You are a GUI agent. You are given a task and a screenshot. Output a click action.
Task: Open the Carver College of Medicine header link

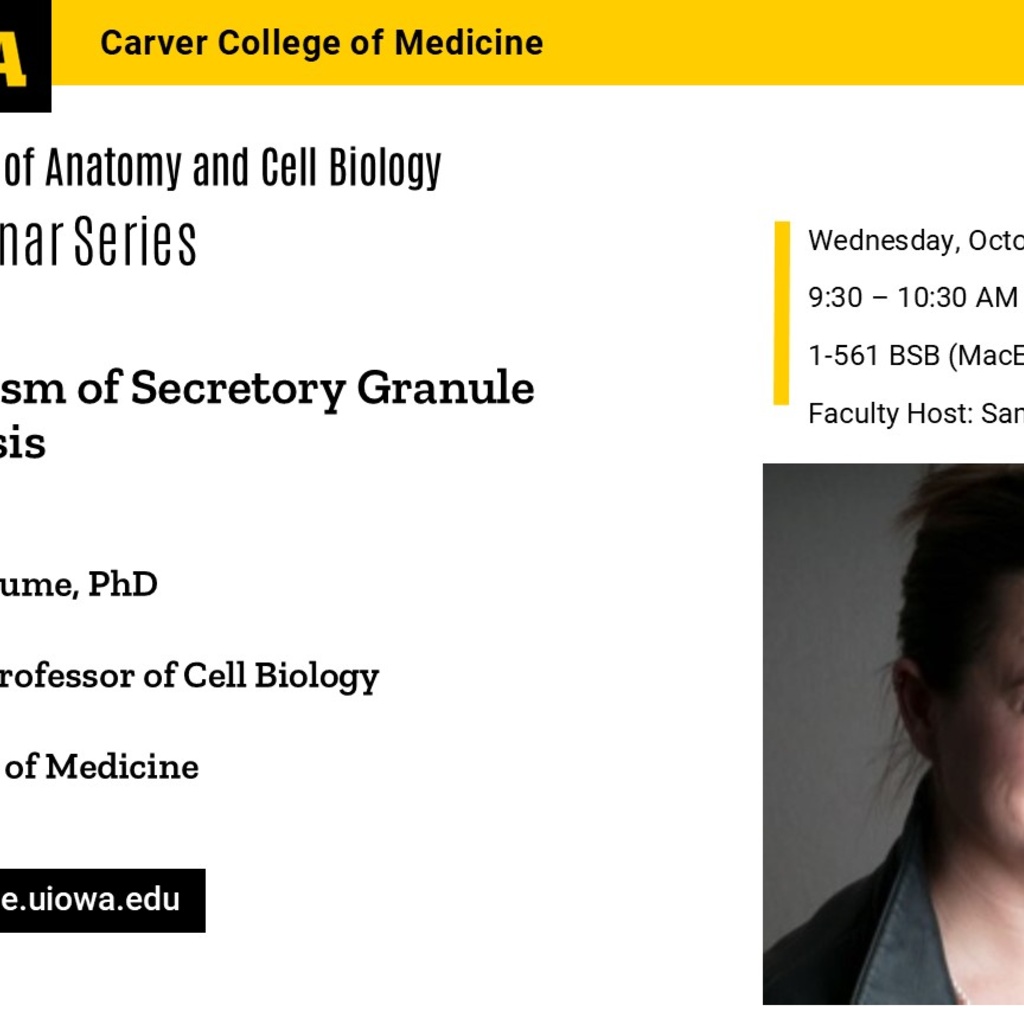tap(321, 43)
